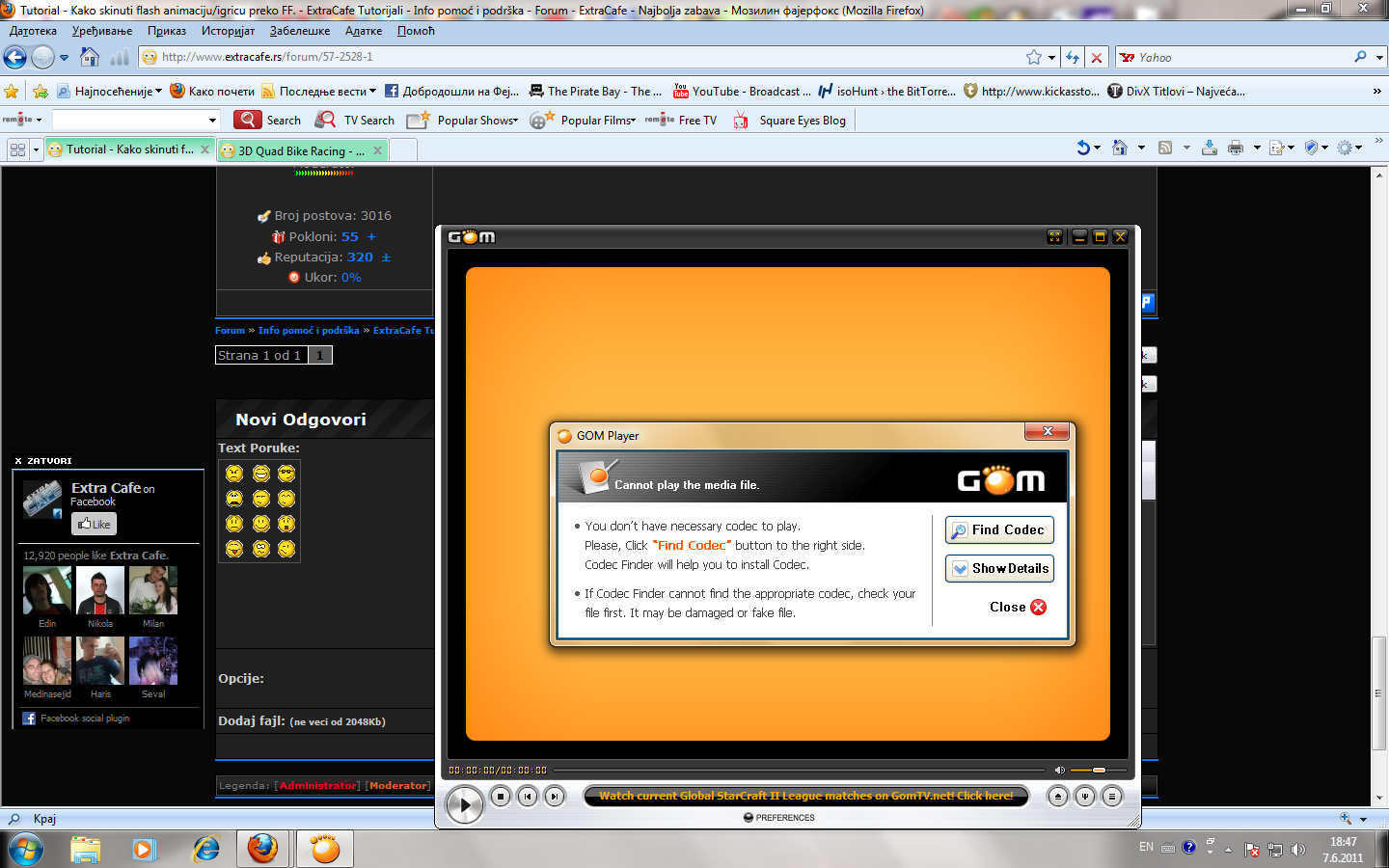Click the Home icon beside the address bar
This screenshot has width=1389, height=868.
click(89, 57)
